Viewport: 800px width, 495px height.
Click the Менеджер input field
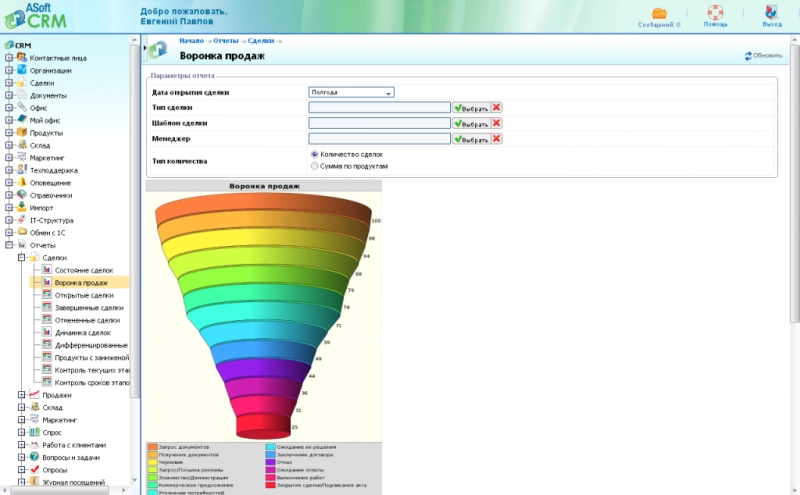click(379, 139)
